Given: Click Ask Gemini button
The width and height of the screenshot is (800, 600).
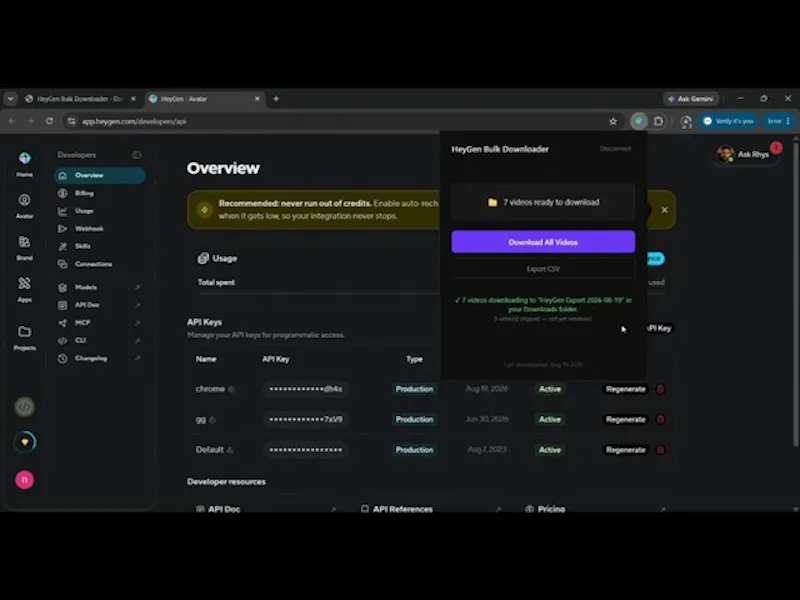Looking at the screenshot, I should (x=691, y=99).
